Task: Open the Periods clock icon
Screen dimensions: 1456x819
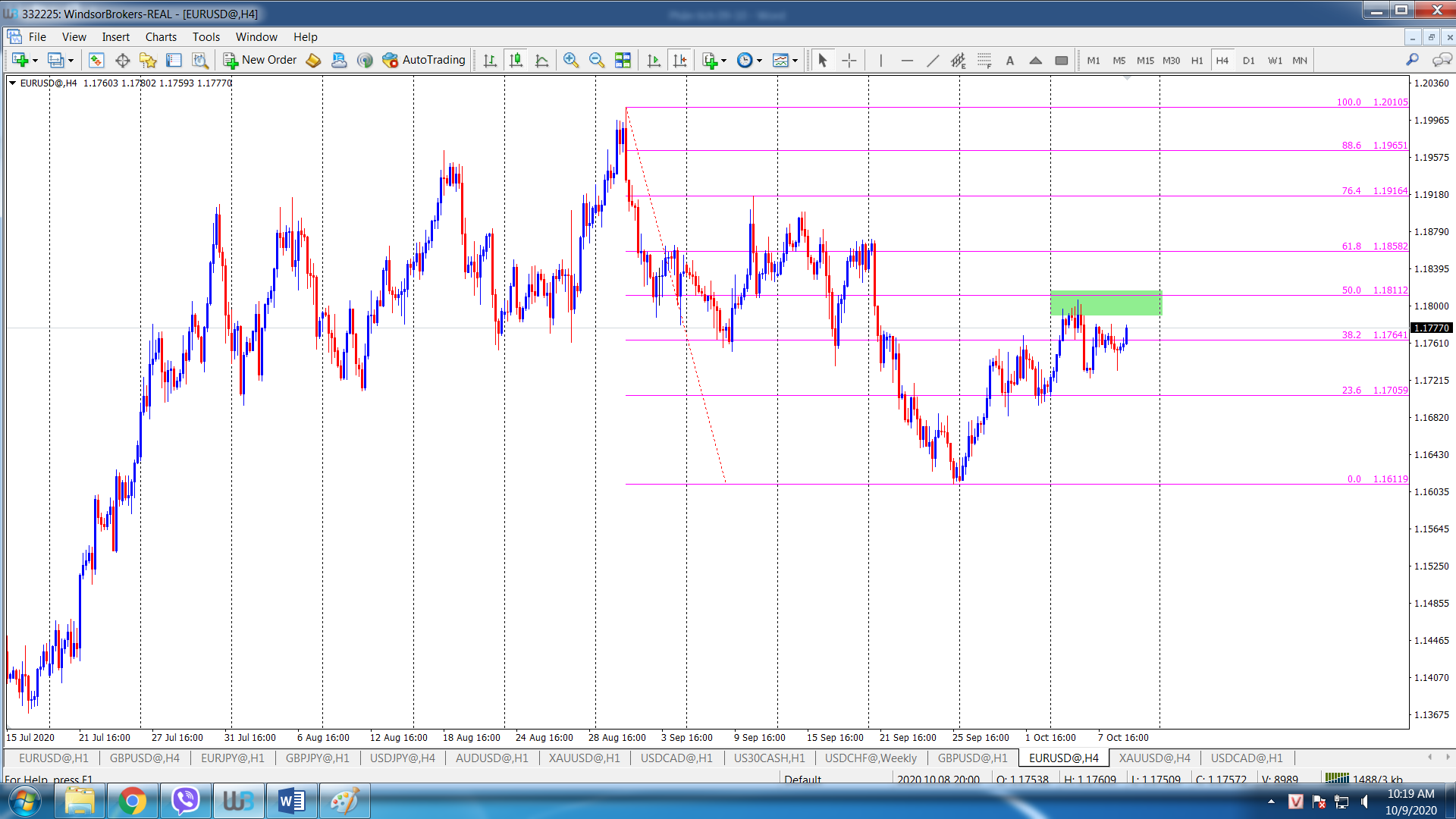Action: pos(745,60)
